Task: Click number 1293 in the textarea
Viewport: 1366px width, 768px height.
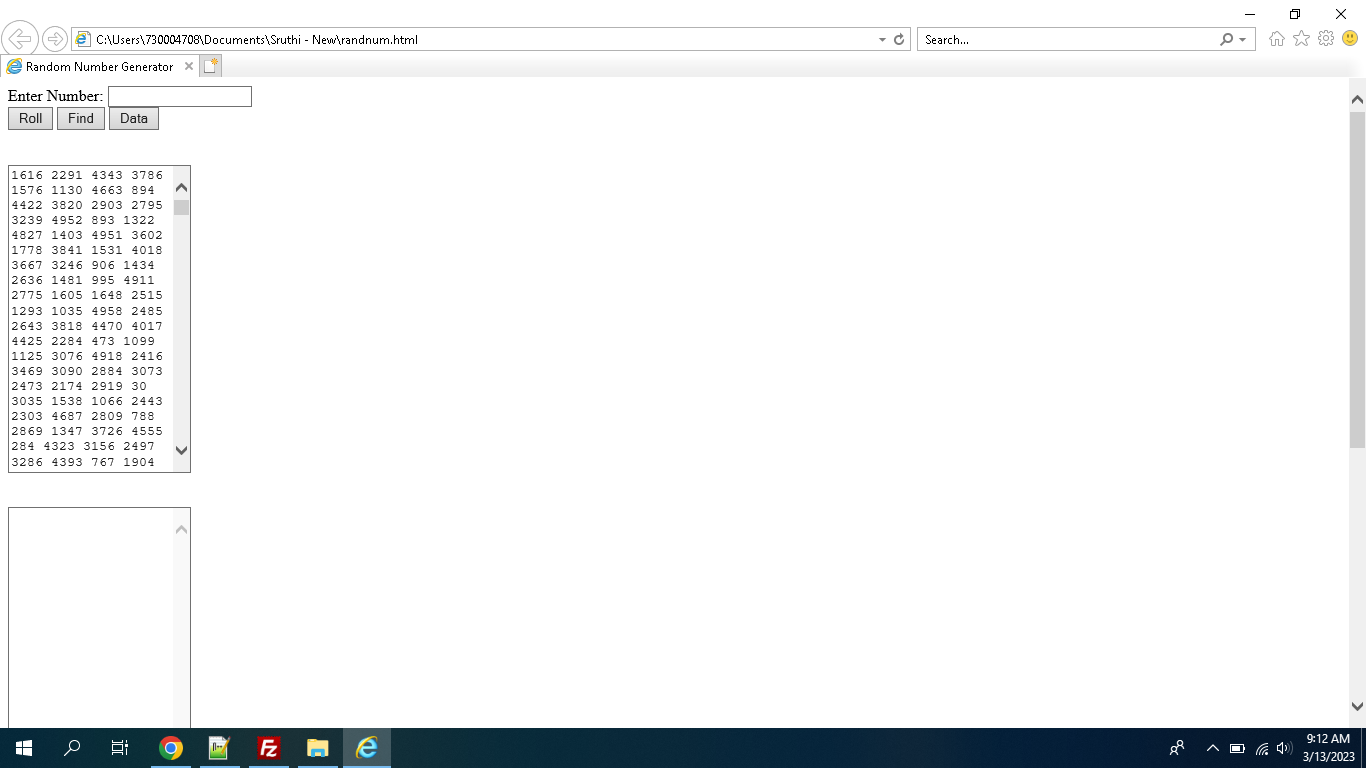Action: pyautogui.click(x=27, y=311)
